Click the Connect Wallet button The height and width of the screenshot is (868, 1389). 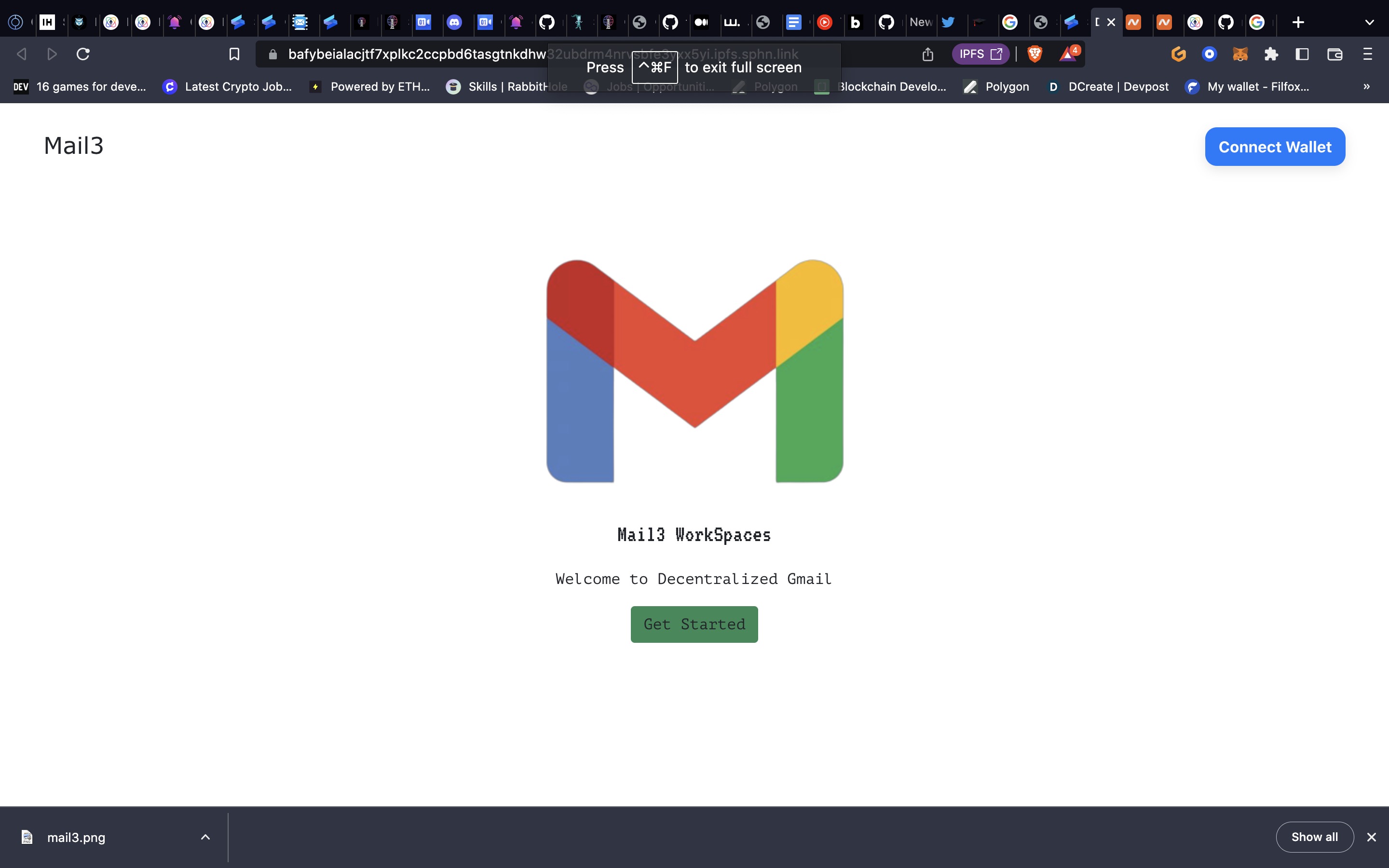click(x=1275, y=147)
